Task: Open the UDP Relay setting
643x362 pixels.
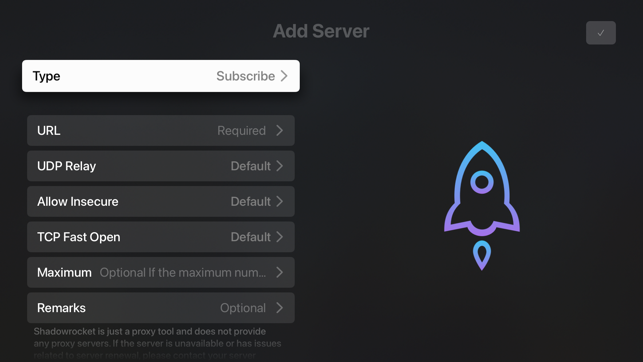Action: (x=161, y=166)
